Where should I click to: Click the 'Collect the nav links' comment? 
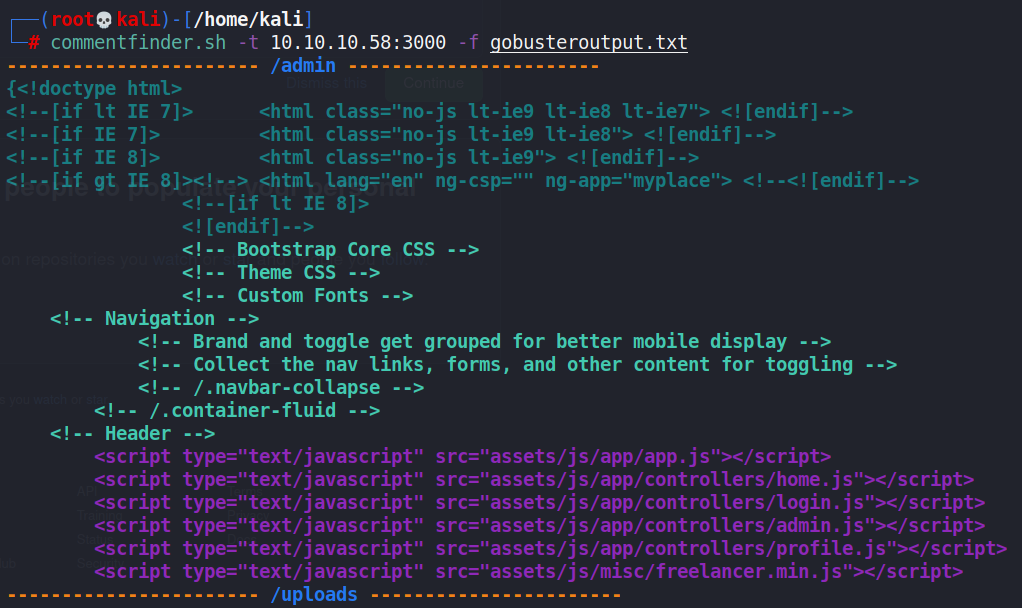(518, 365)
